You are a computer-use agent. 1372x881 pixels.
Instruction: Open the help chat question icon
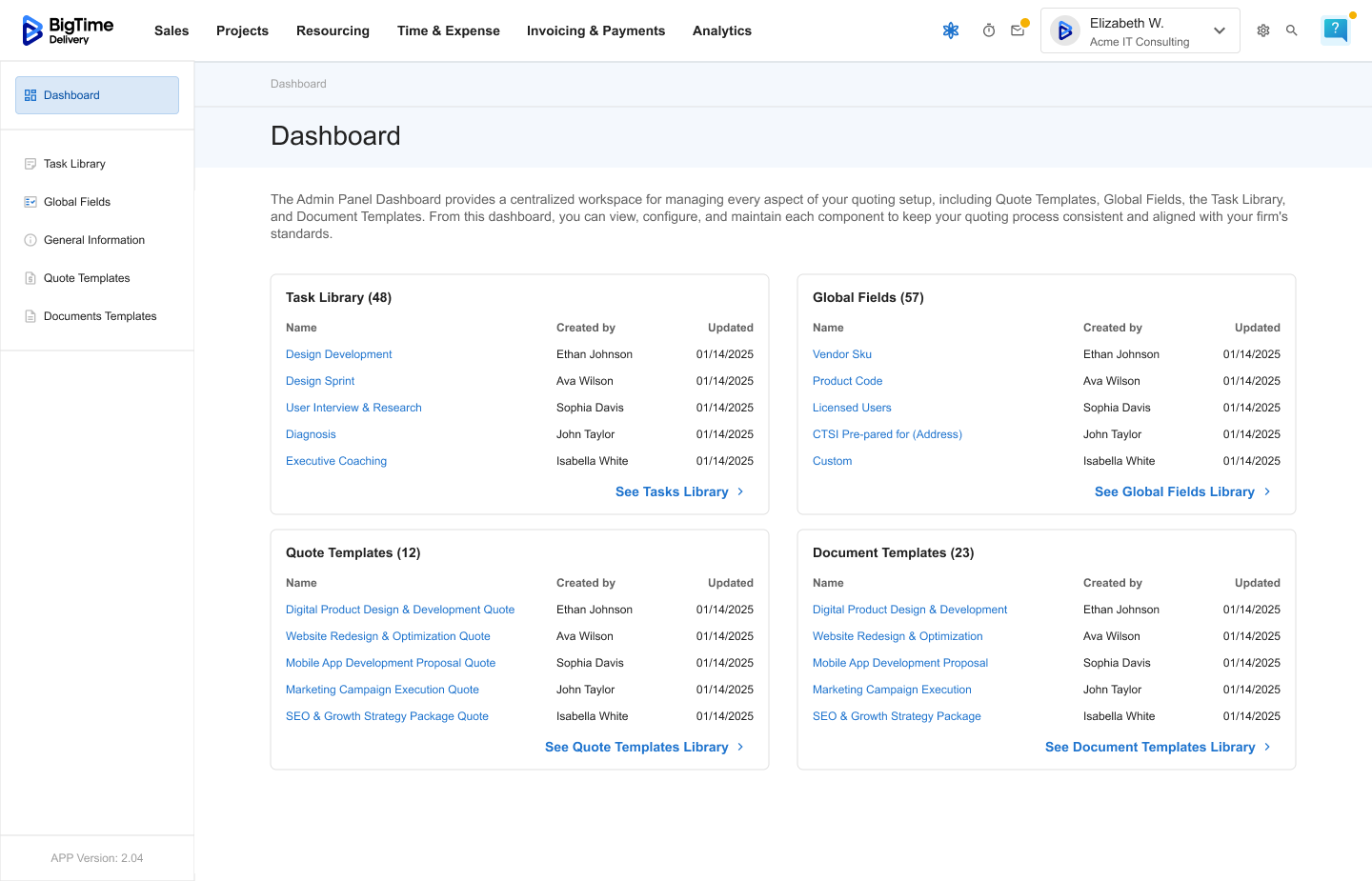1336,30
